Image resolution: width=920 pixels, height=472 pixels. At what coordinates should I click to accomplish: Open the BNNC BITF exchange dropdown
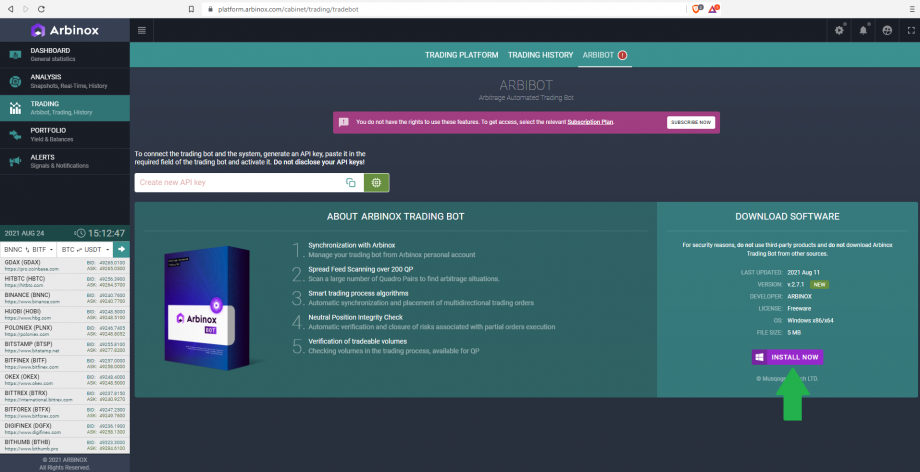[x=28, y=250]
